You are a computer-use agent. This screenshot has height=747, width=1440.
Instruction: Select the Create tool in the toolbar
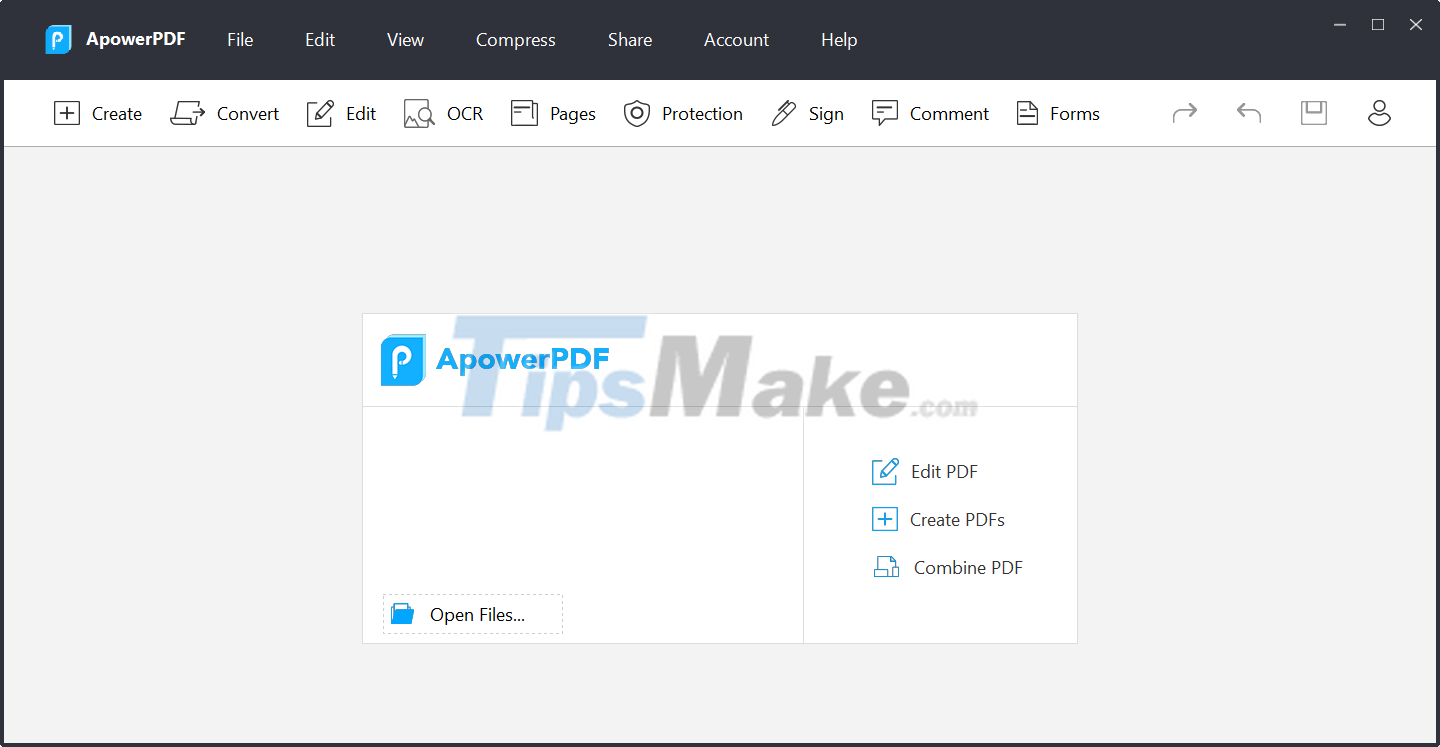97,113
